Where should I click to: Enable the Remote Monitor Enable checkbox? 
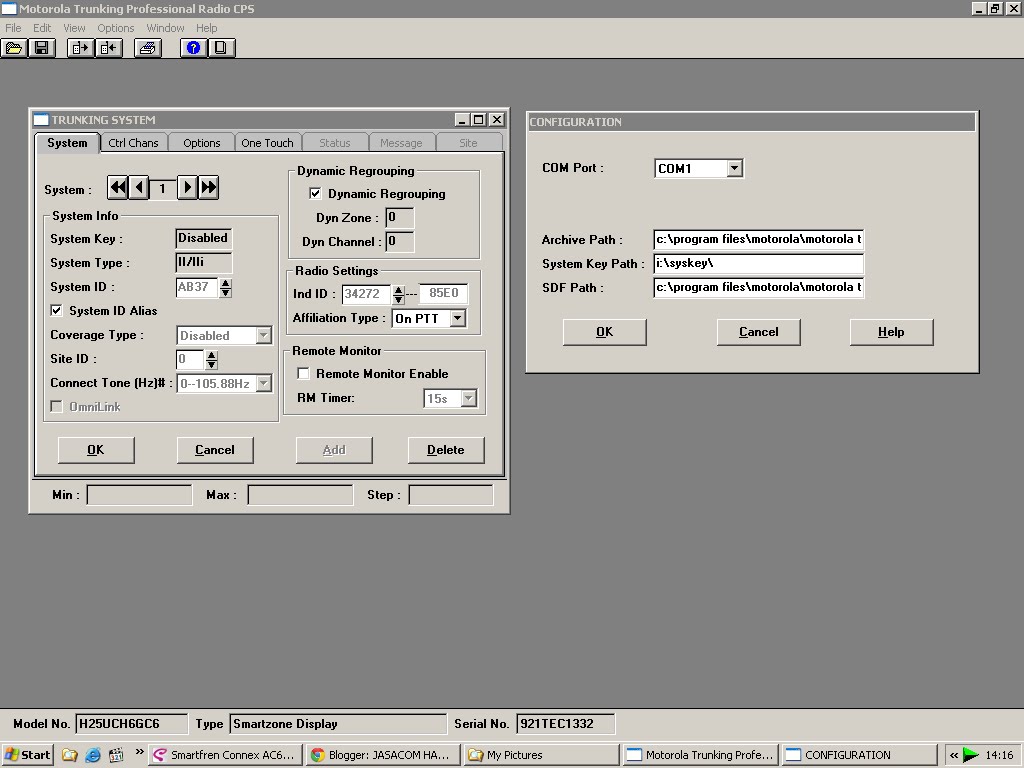click(x=304, y=374)
